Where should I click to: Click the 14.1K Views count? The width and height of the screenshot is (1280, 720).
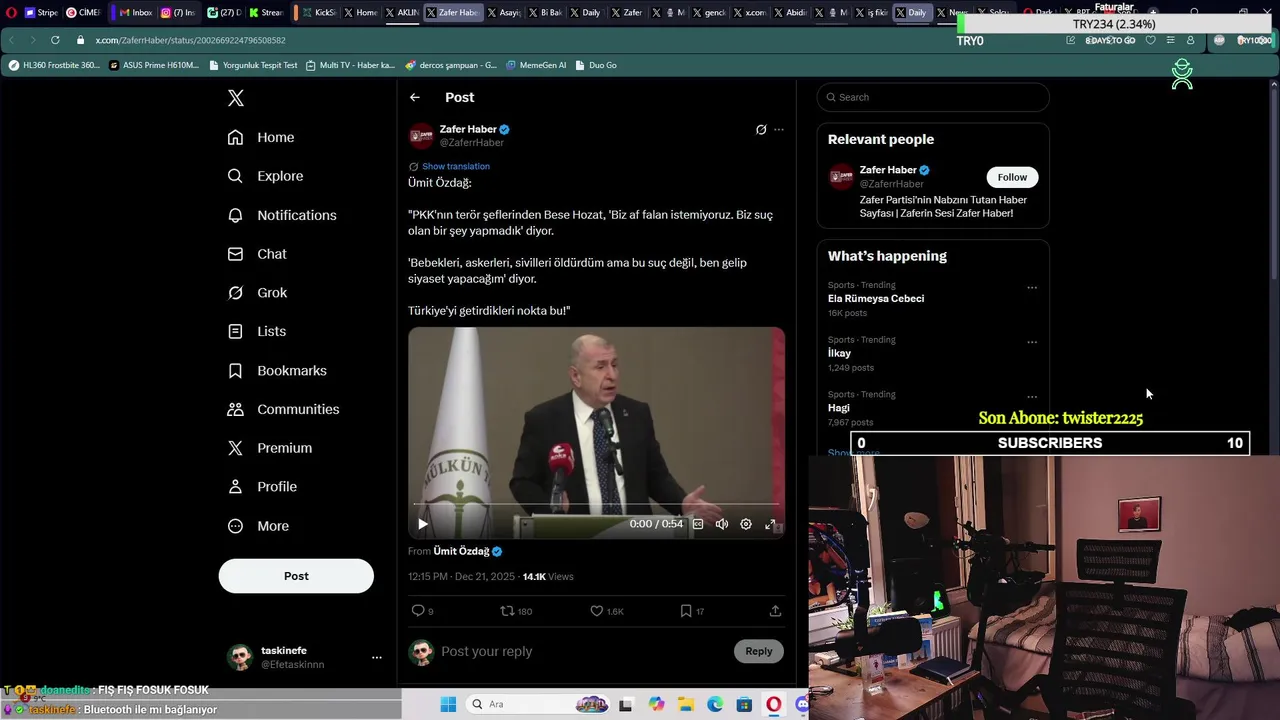(x=548, y=577)
